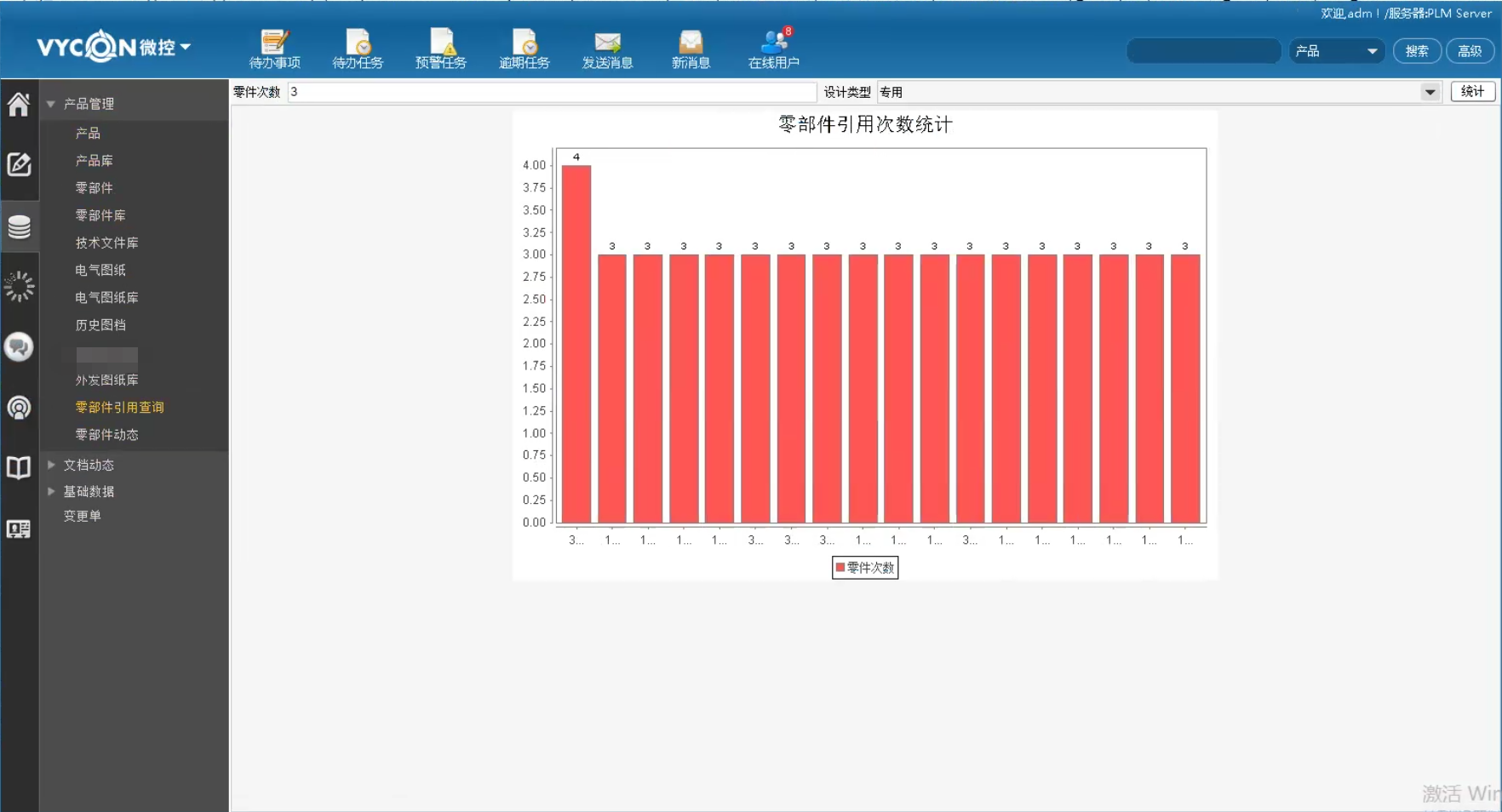Open the 逾期任务 overdue tasks icon
This screenshot has width=1502, height=812.
pos(524,49)
